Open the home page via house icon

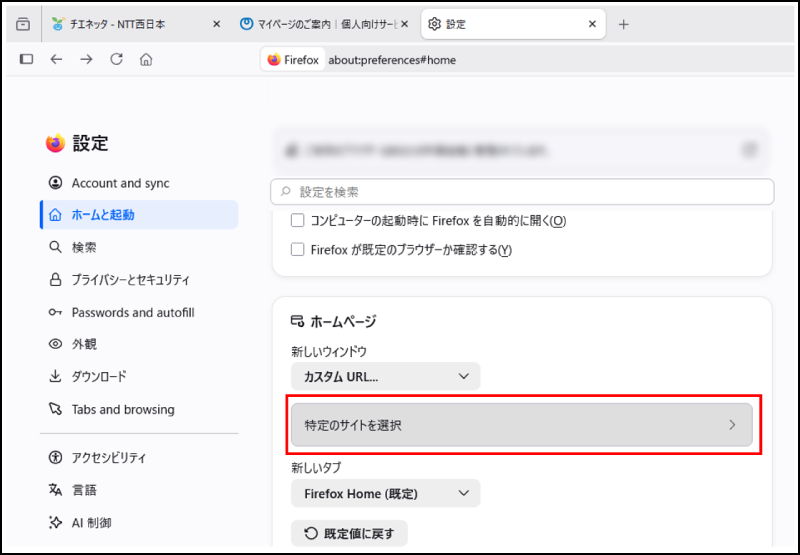(146, 59)
